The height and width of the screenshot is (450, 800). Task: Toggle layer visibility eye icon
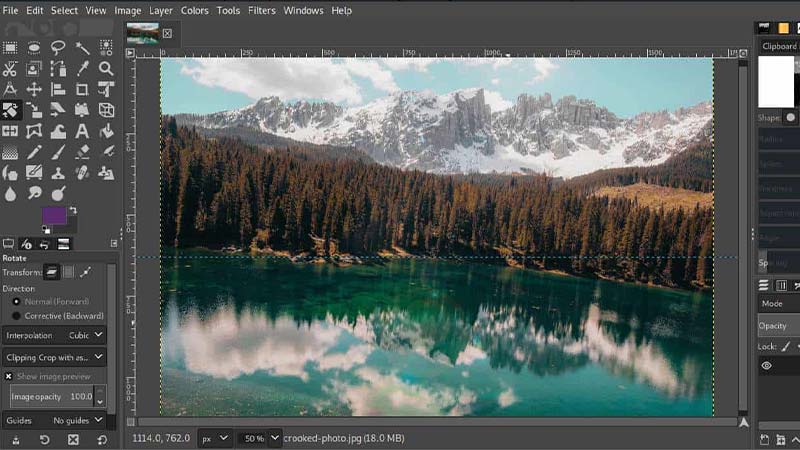[x=766, y=365]
